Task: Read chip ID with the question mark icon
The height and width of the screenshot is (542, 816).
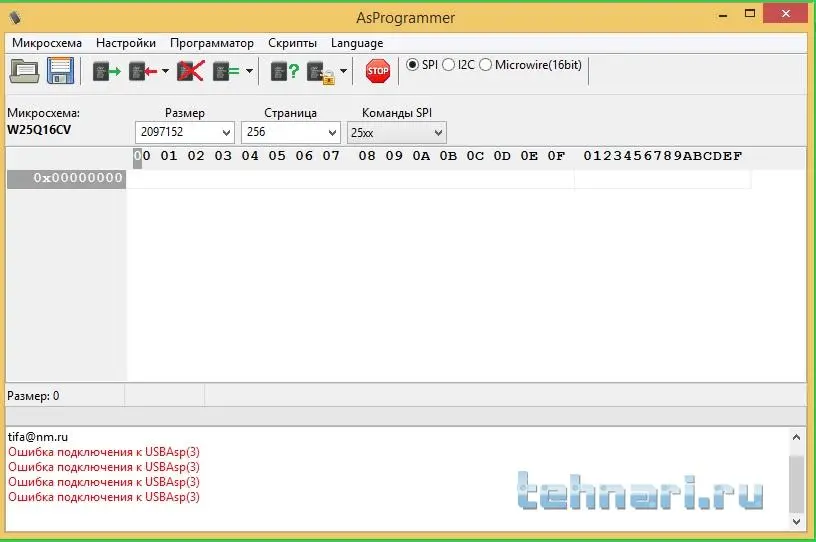Action: pos(285,71)
